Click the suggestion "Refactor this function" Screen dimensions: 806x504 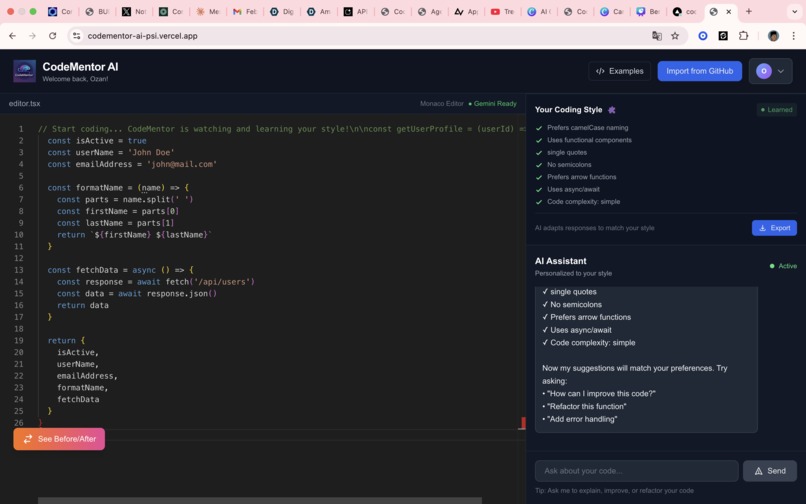point(584,406)
